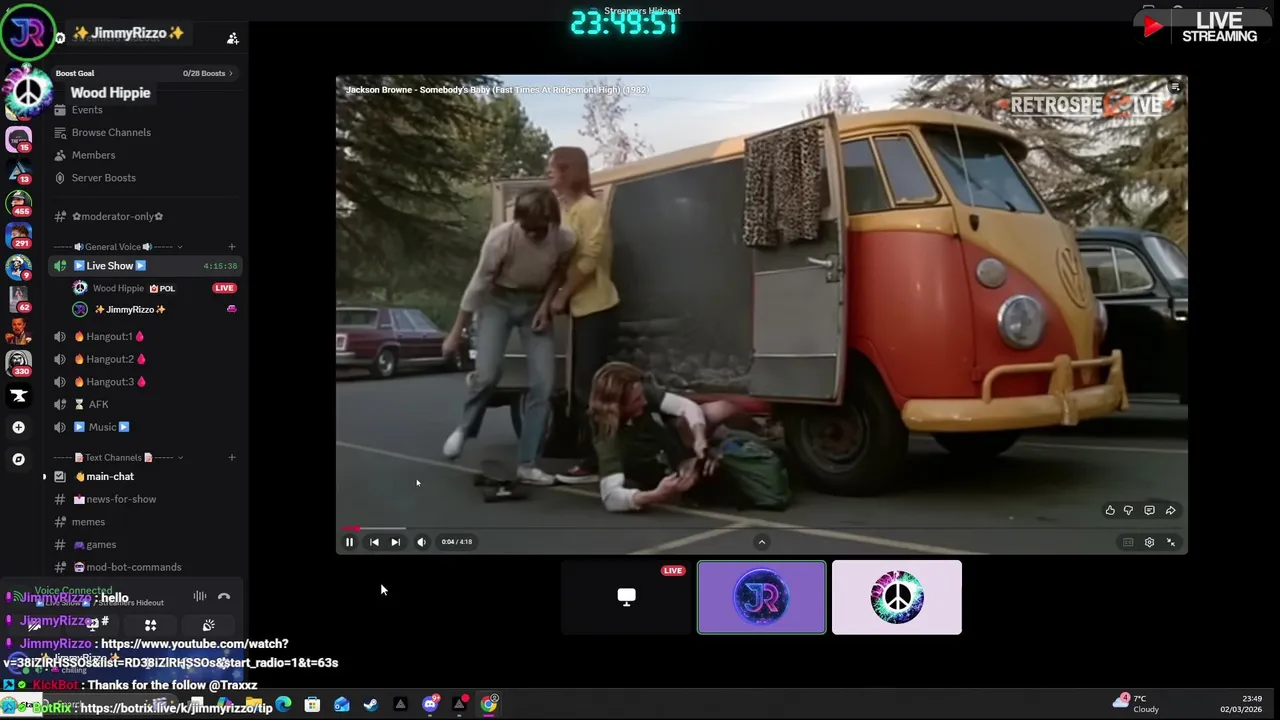This screenshot has height=720, width=1280.
Task: Open Discord from the taskbar
Action: [430, 705]
